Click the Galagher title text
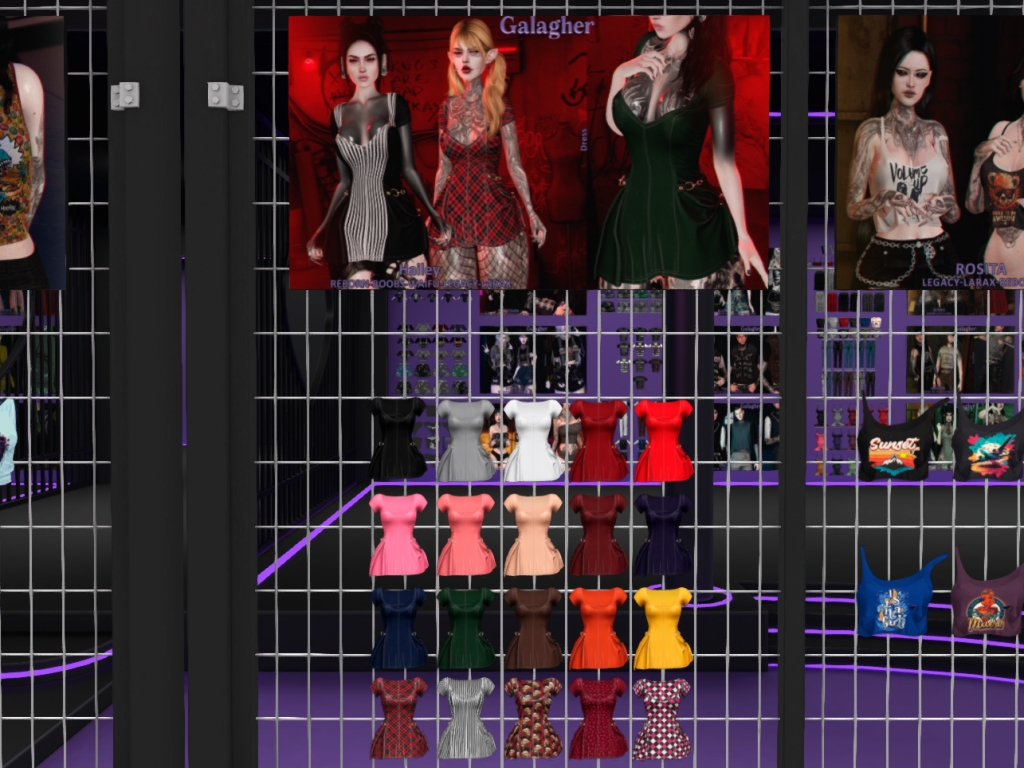The image size is (1024, 768). tap(546, 27)
